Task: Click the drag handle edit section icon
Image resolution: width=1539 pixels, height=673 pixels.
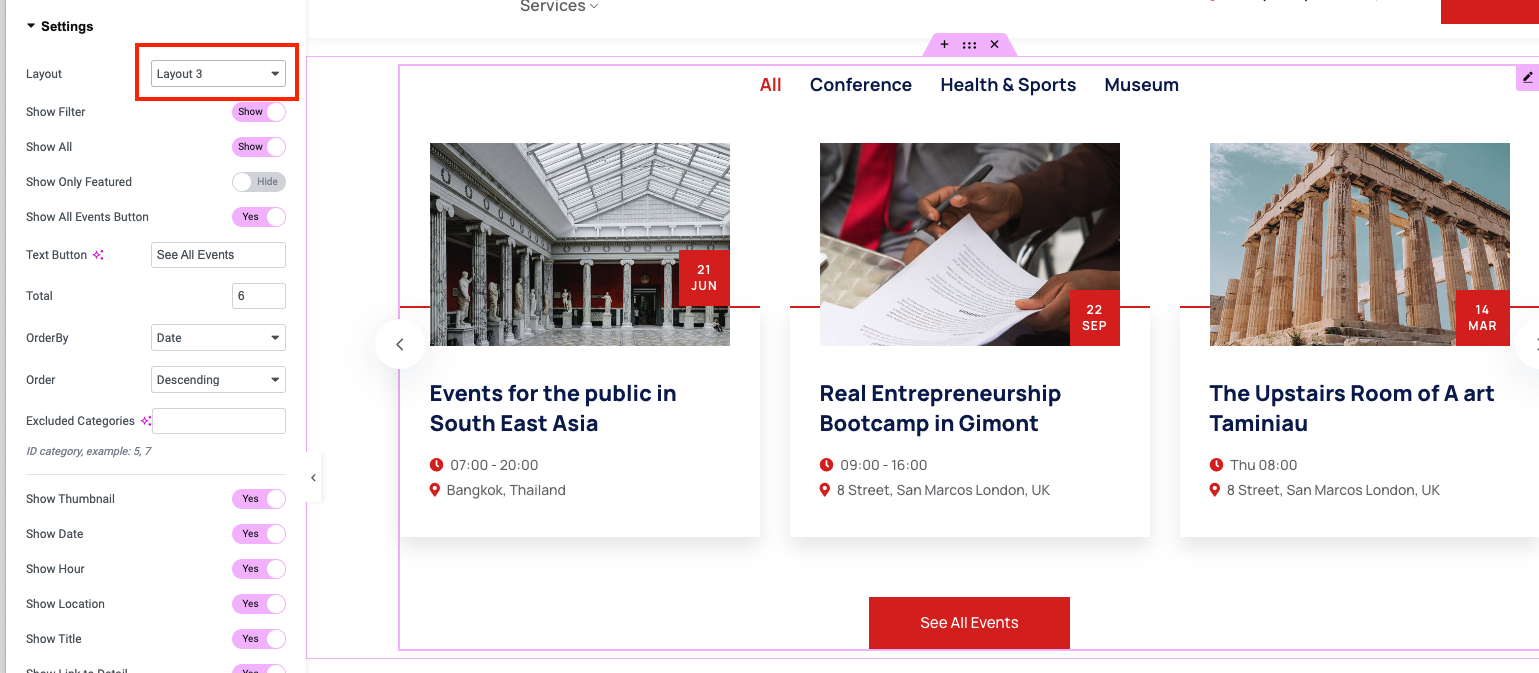Action: [x=969, y=45]
